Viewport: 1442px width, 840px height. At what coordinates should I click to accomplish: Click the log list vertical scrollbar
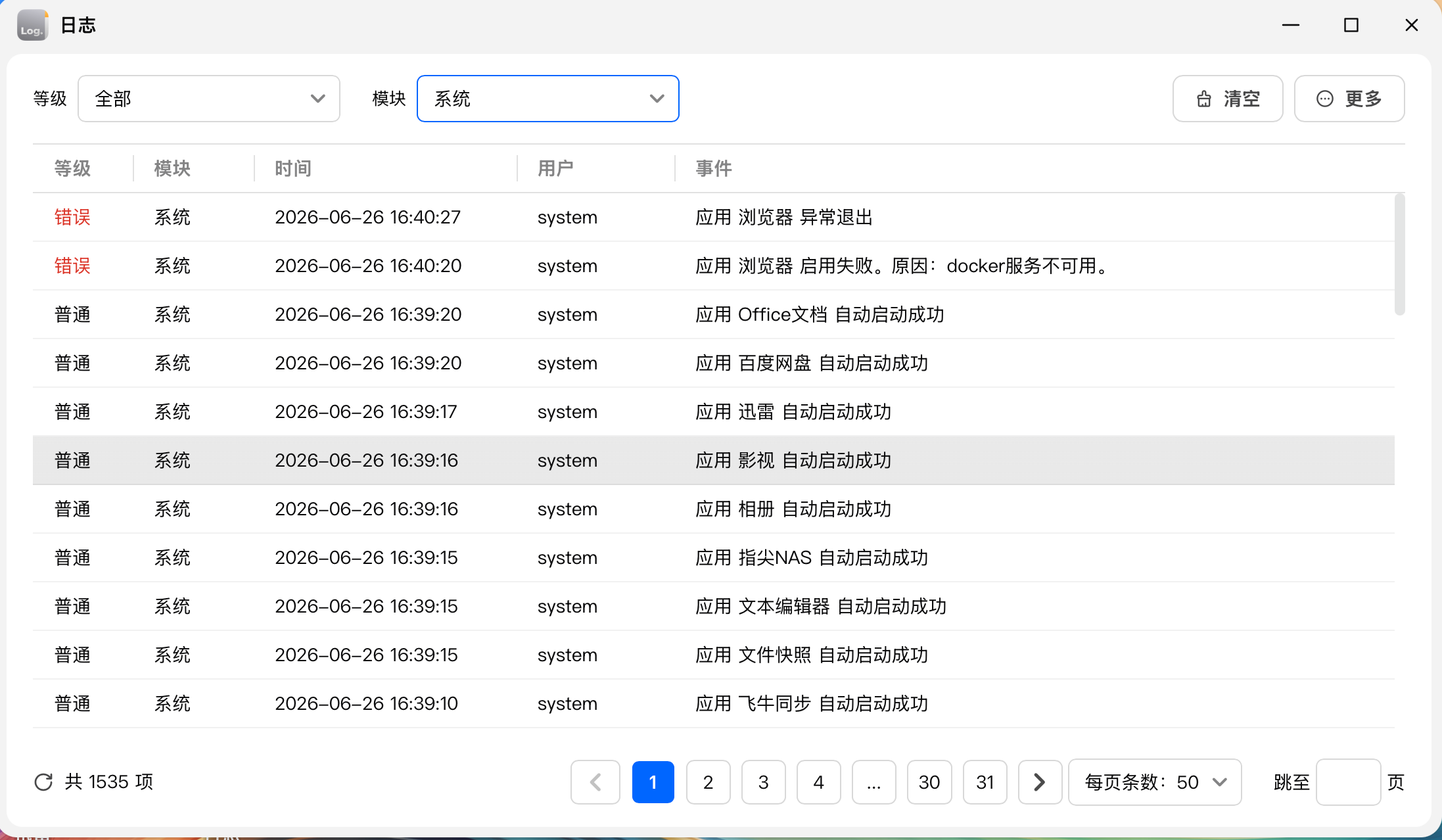(1400, 254)
